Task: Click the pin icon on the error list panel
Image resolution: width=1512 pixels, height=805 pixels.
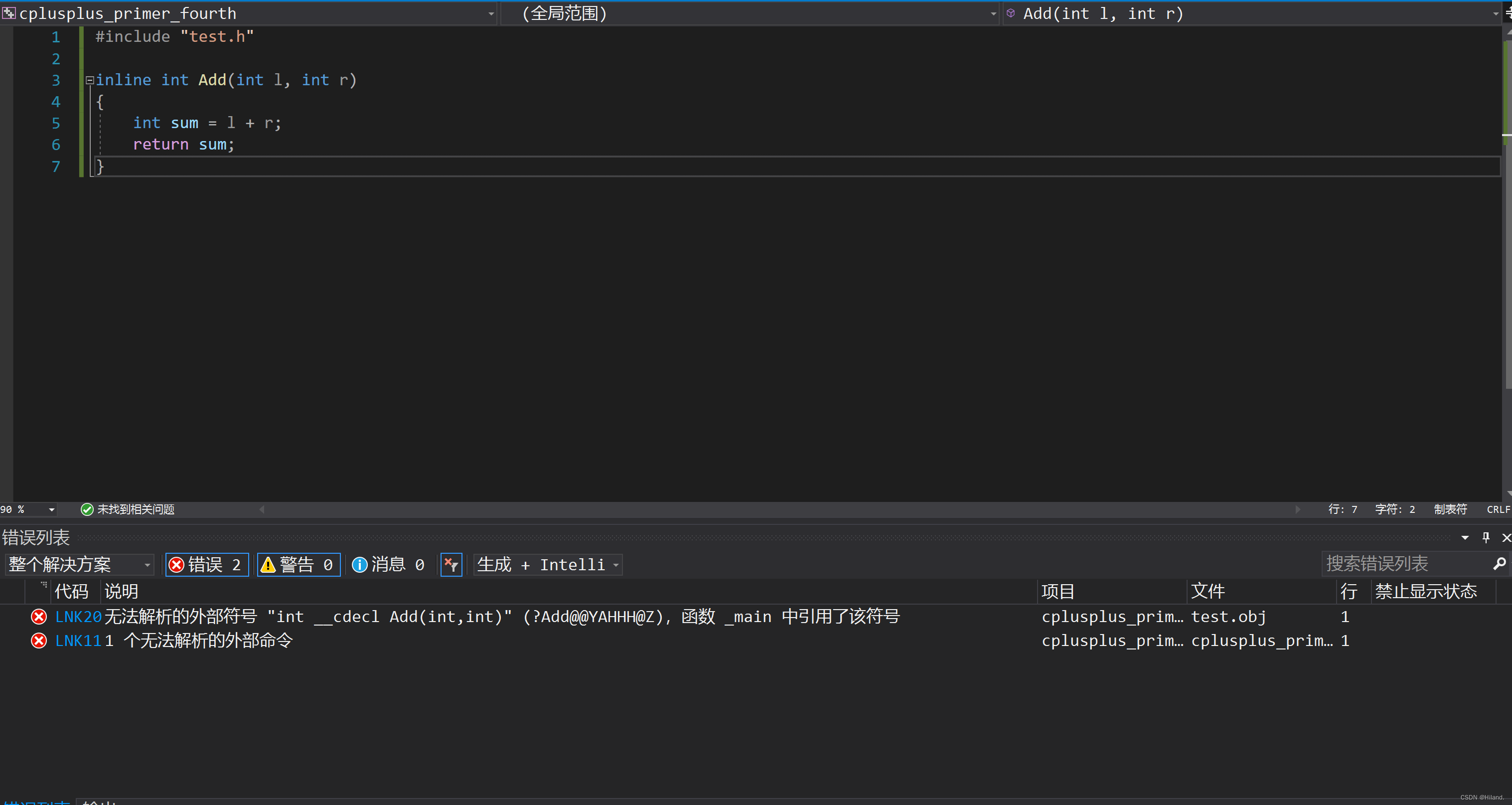Action: click(x=1486, y=537)
